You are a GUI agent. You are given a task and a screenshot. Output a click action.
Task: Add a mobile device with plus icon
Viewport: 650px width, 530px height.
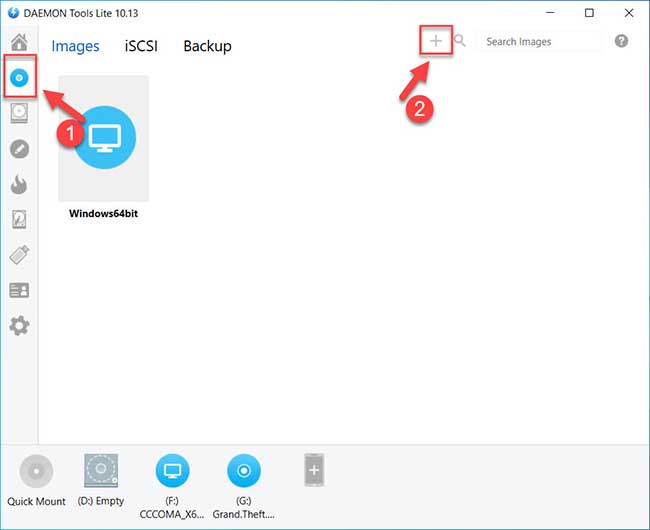[x=314, y=470]
